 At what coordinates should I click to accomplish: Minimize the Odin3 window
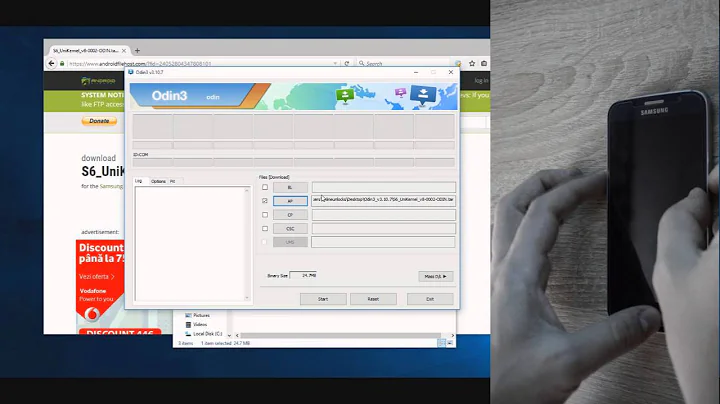(416, 72)
